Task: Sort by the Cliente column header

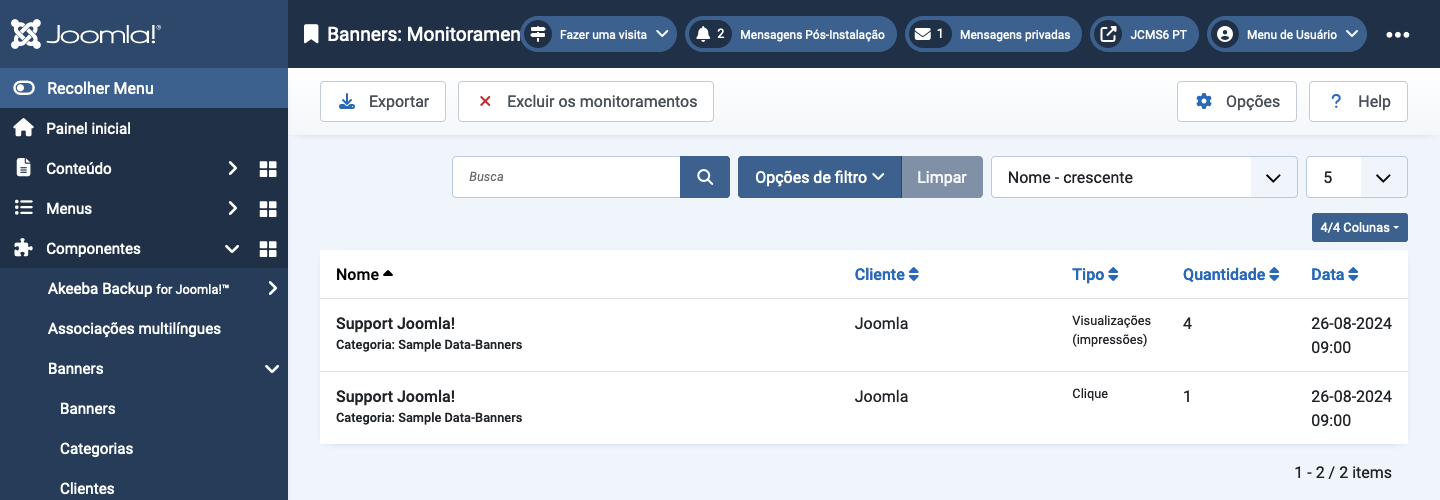Action: (x=887, y=274)
